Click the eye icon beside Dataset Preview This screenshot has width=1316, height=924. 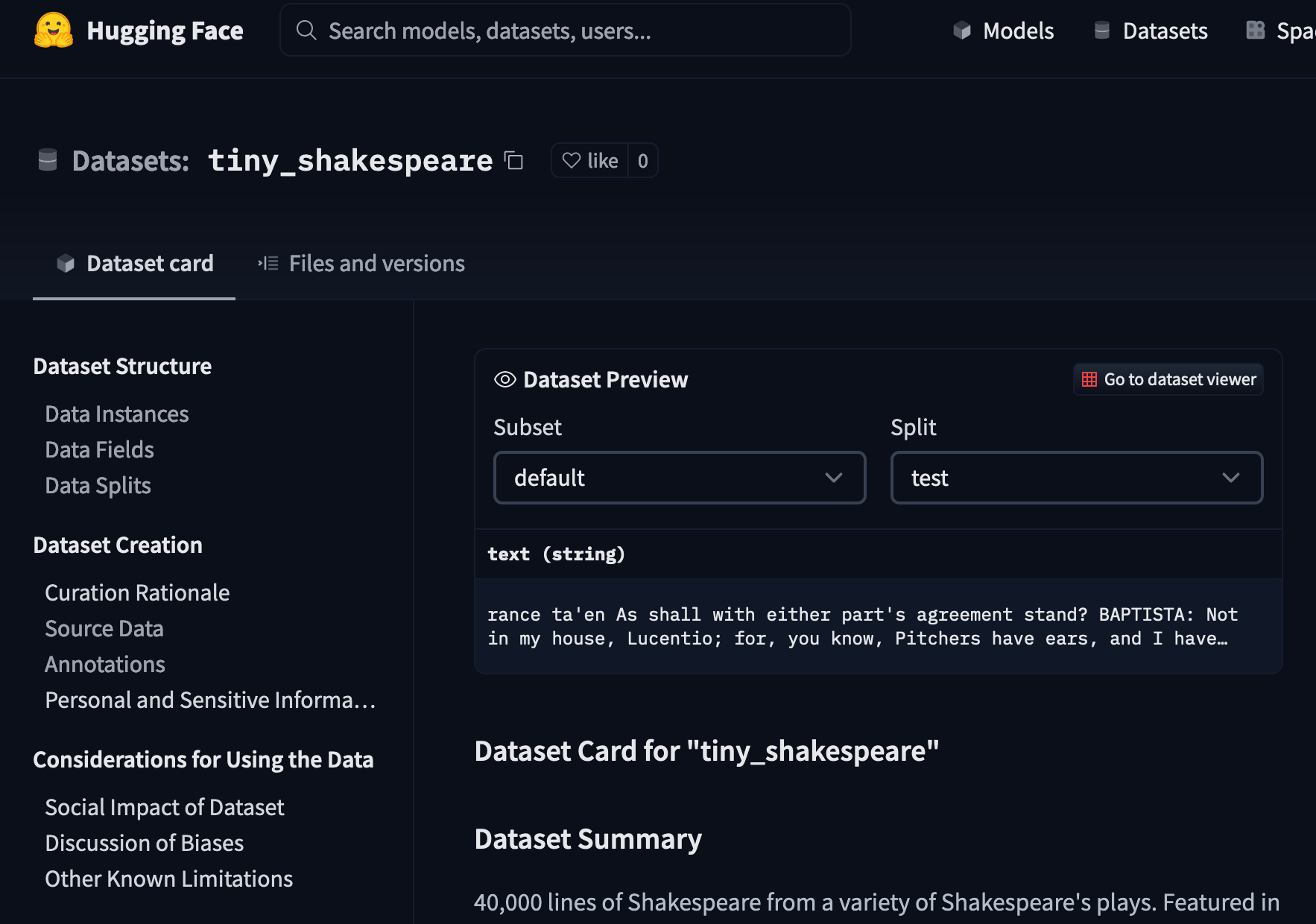(504, 379)
